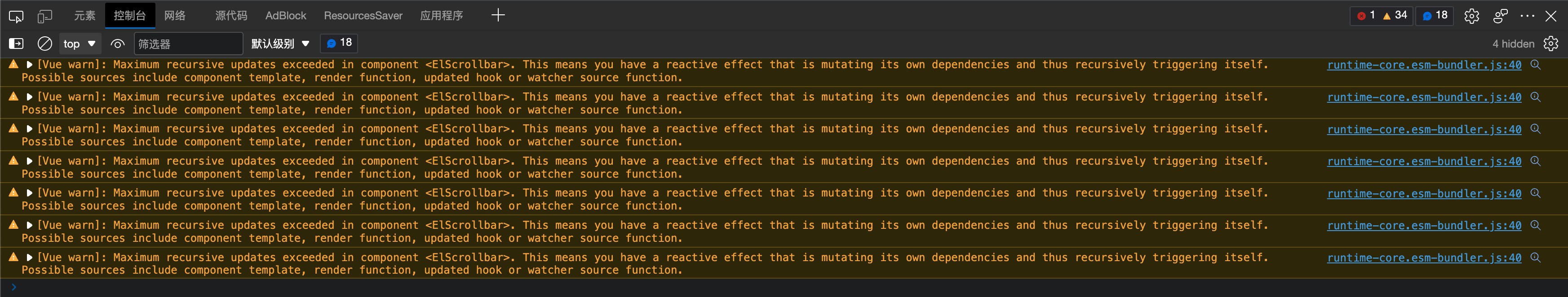This screenshot has width=1568, height=297.
Task: Click the live expression eye icon
Action: [117, 44]
